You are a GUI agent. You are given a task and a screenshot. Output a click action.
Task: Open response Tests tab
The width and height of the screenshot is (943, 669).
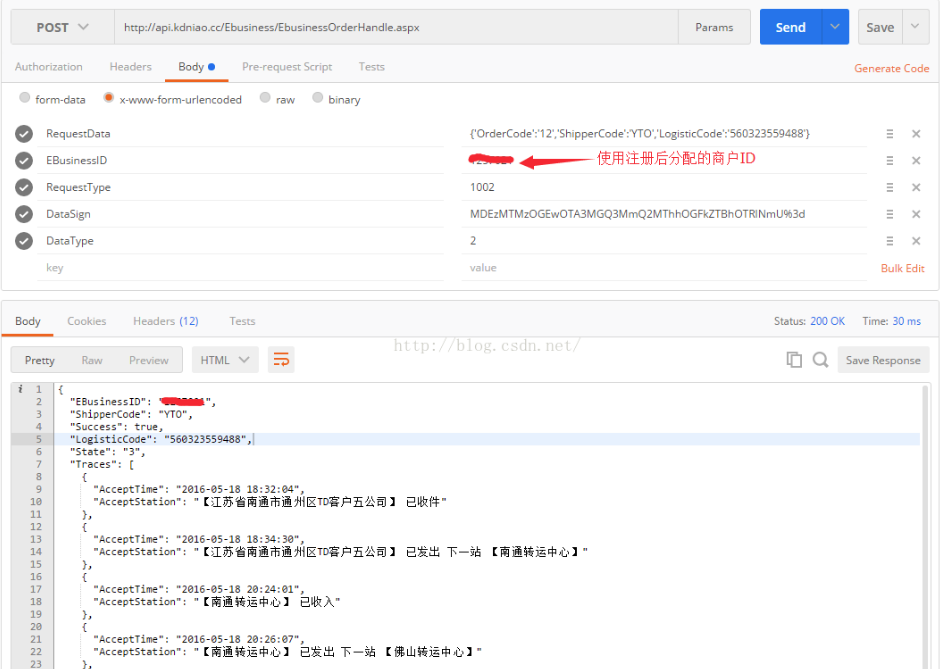(242, 321)
